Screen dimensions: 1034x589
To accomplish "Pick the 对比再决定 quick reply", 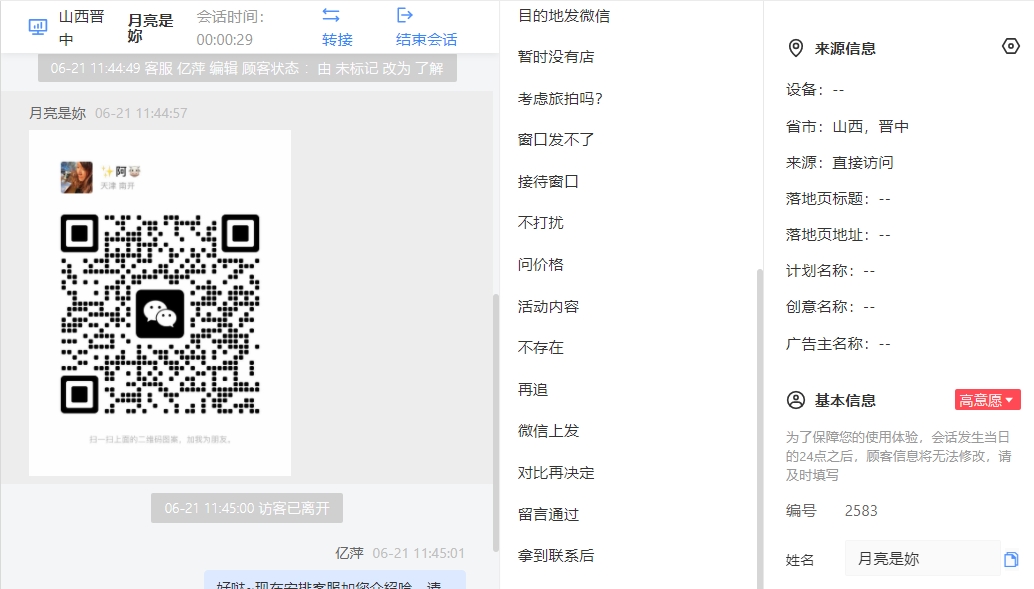I will point(556,473).
